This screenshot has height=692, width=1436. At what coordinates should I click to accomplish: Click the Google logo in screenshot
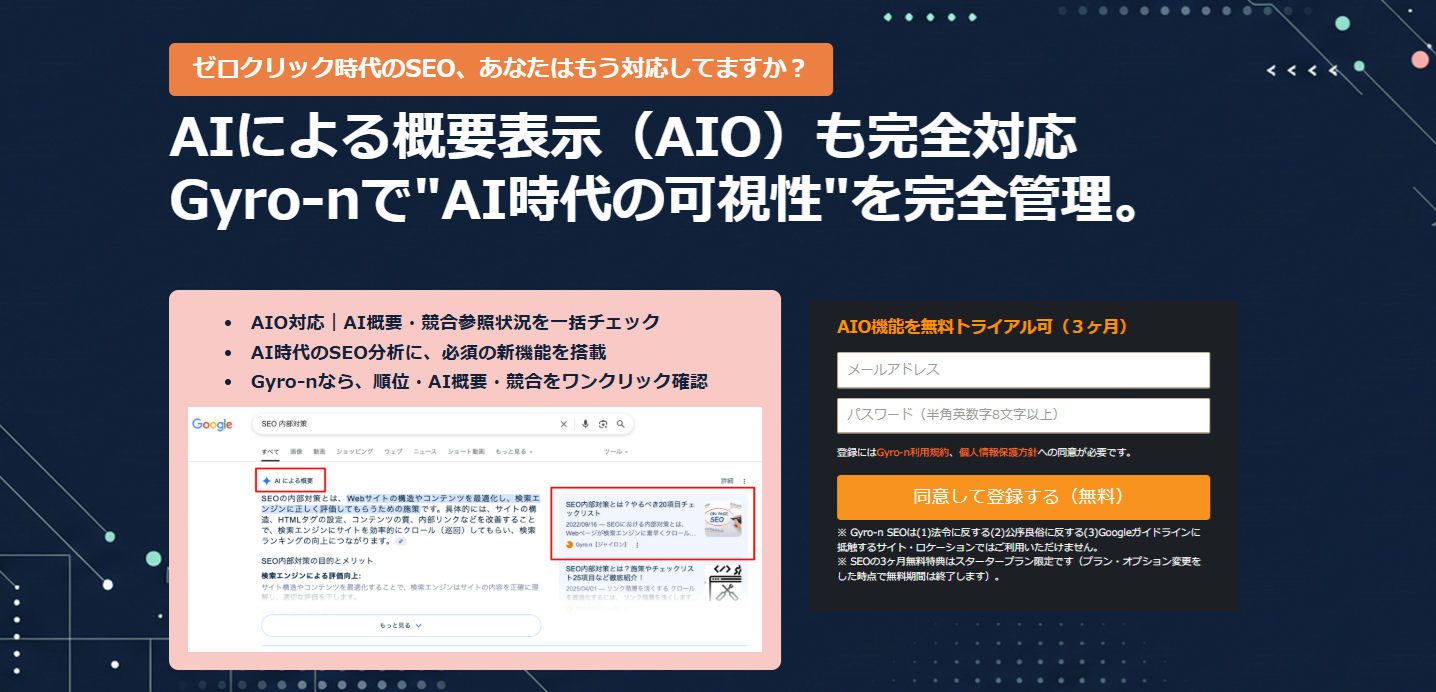click(x=212, y=424)
